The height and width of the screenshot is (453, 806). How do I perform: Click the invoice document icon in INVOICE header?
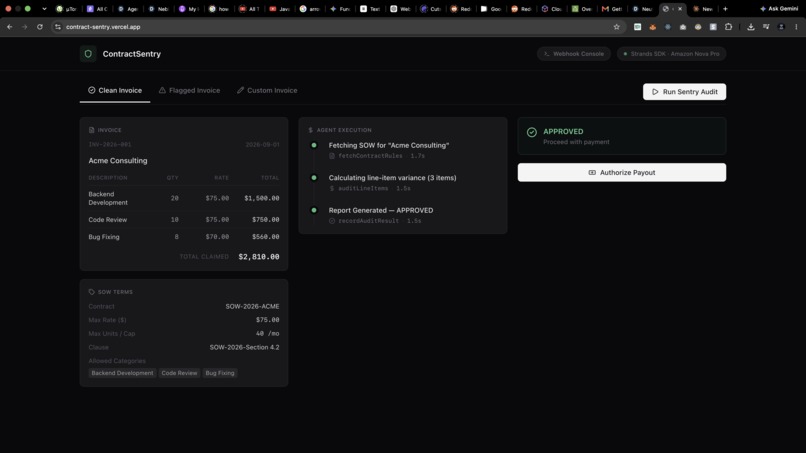[91, 130]
